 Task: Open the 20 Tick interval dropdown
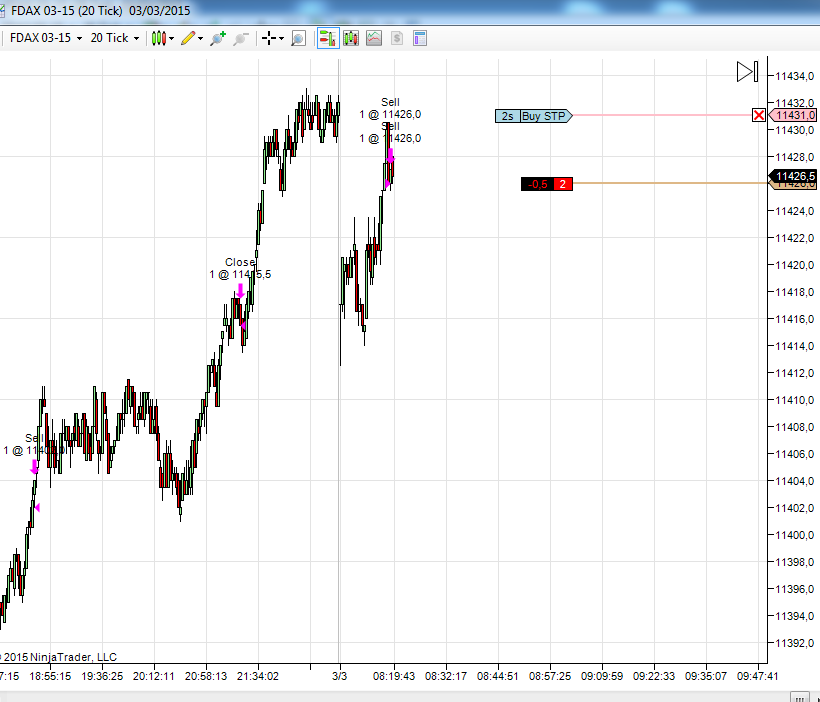click(x=115, y=38)
